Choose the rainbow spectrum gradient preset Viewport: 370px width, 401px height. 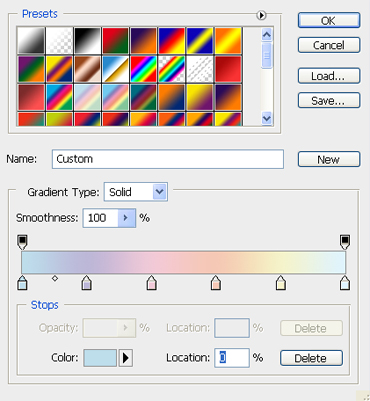click(x=144, y=69)
